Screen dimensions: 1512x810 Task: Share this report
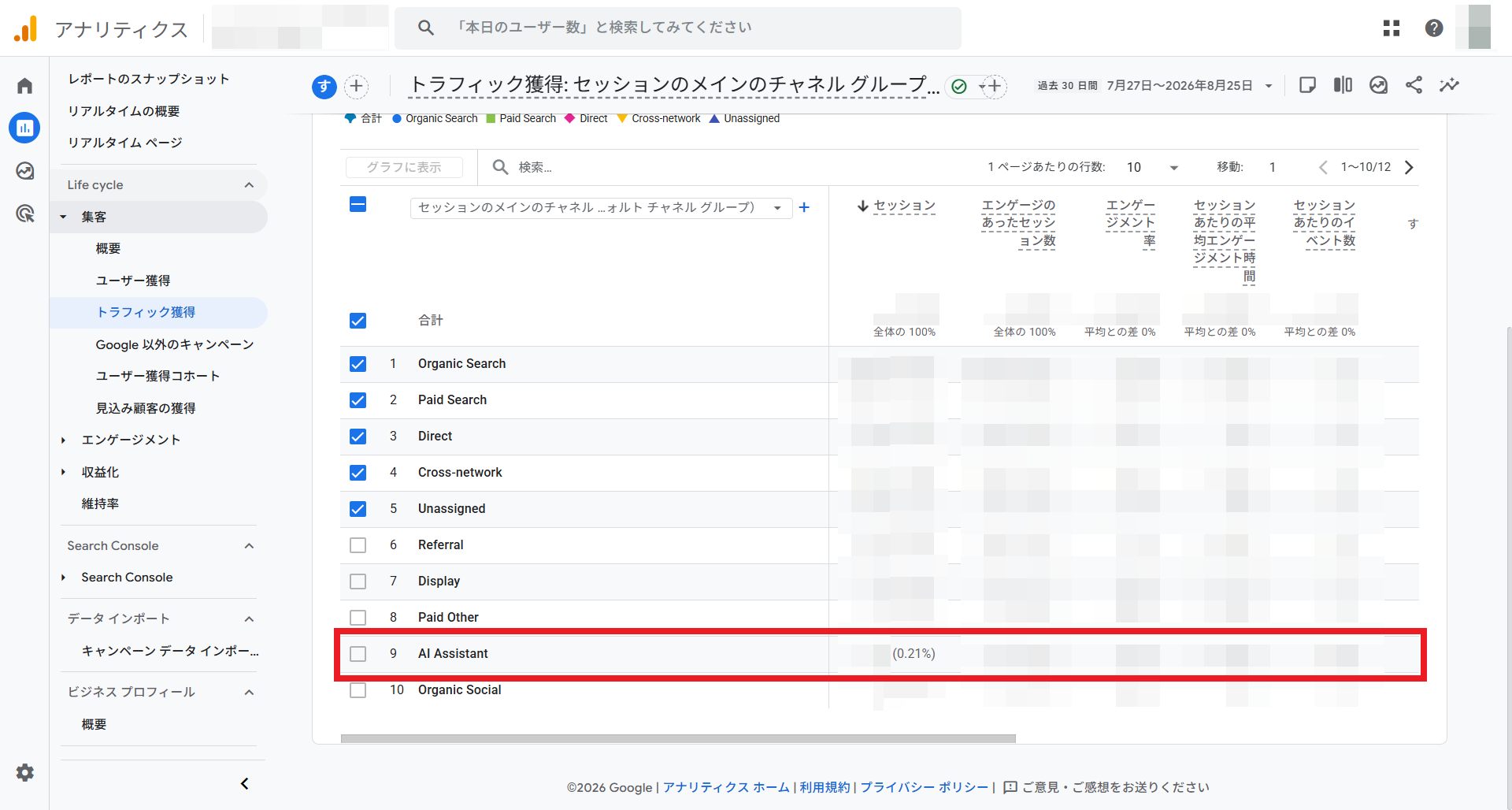[1414, 85]
